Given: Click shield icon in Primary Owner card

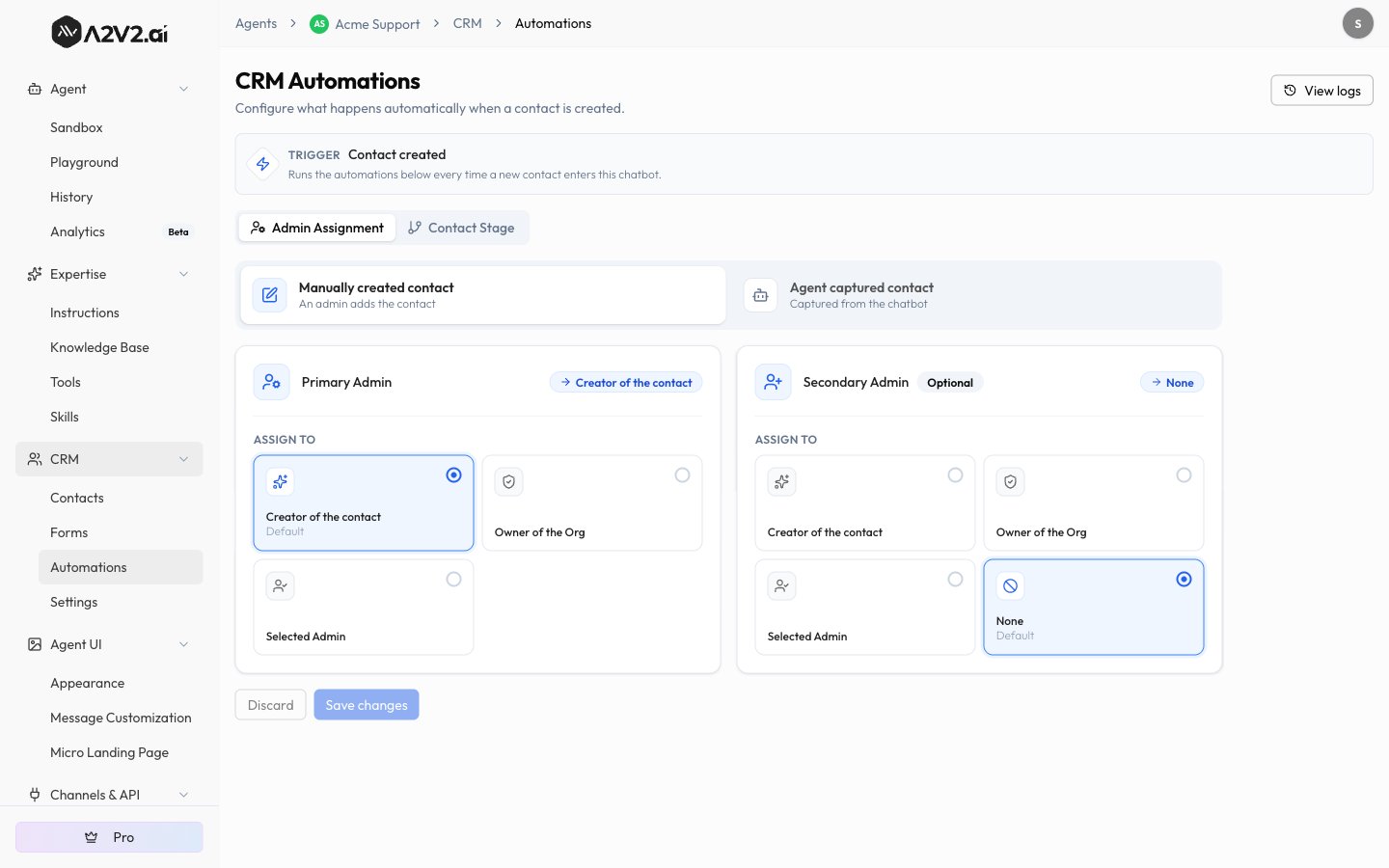Looking at the screenshot, I should tap(509, 481).
